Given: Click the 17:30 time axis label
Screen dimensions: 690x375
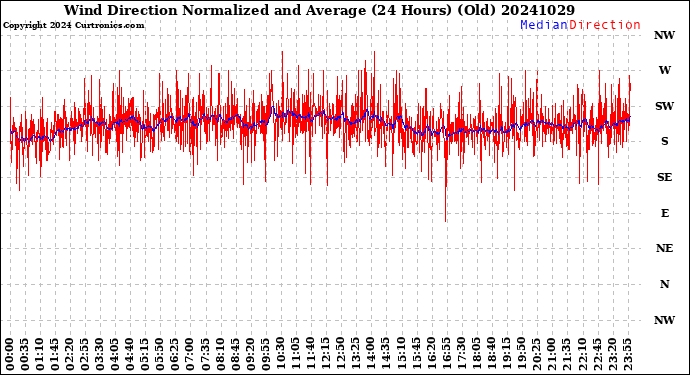Looking at the screenshot, I should (x=461, y=354).
